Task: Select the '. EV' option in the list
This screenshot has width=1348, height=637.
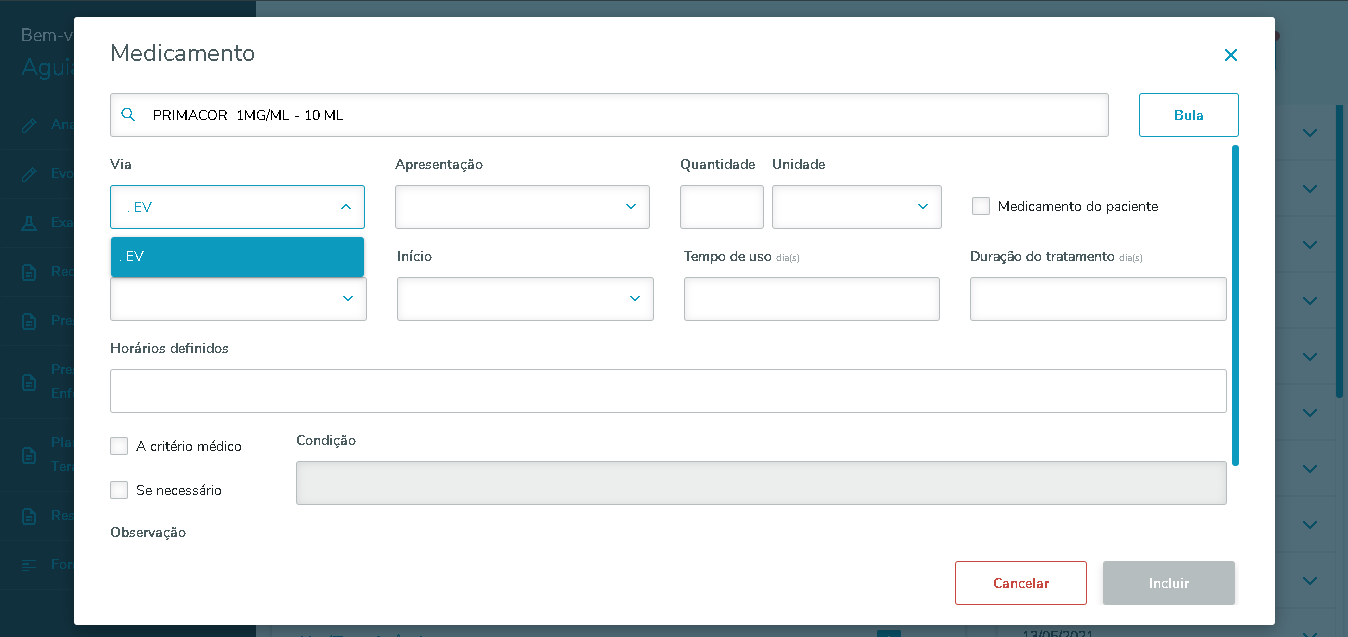Action: tap(237, 257)
